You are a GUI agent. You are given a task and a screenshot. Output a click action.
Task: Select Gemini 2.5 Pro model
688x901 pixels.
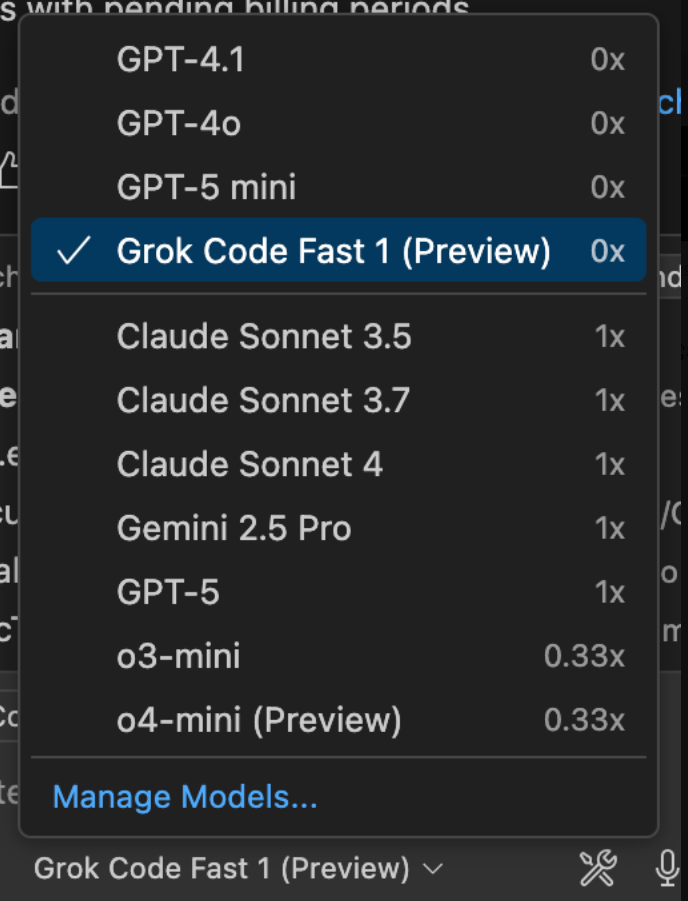(339, 528)
